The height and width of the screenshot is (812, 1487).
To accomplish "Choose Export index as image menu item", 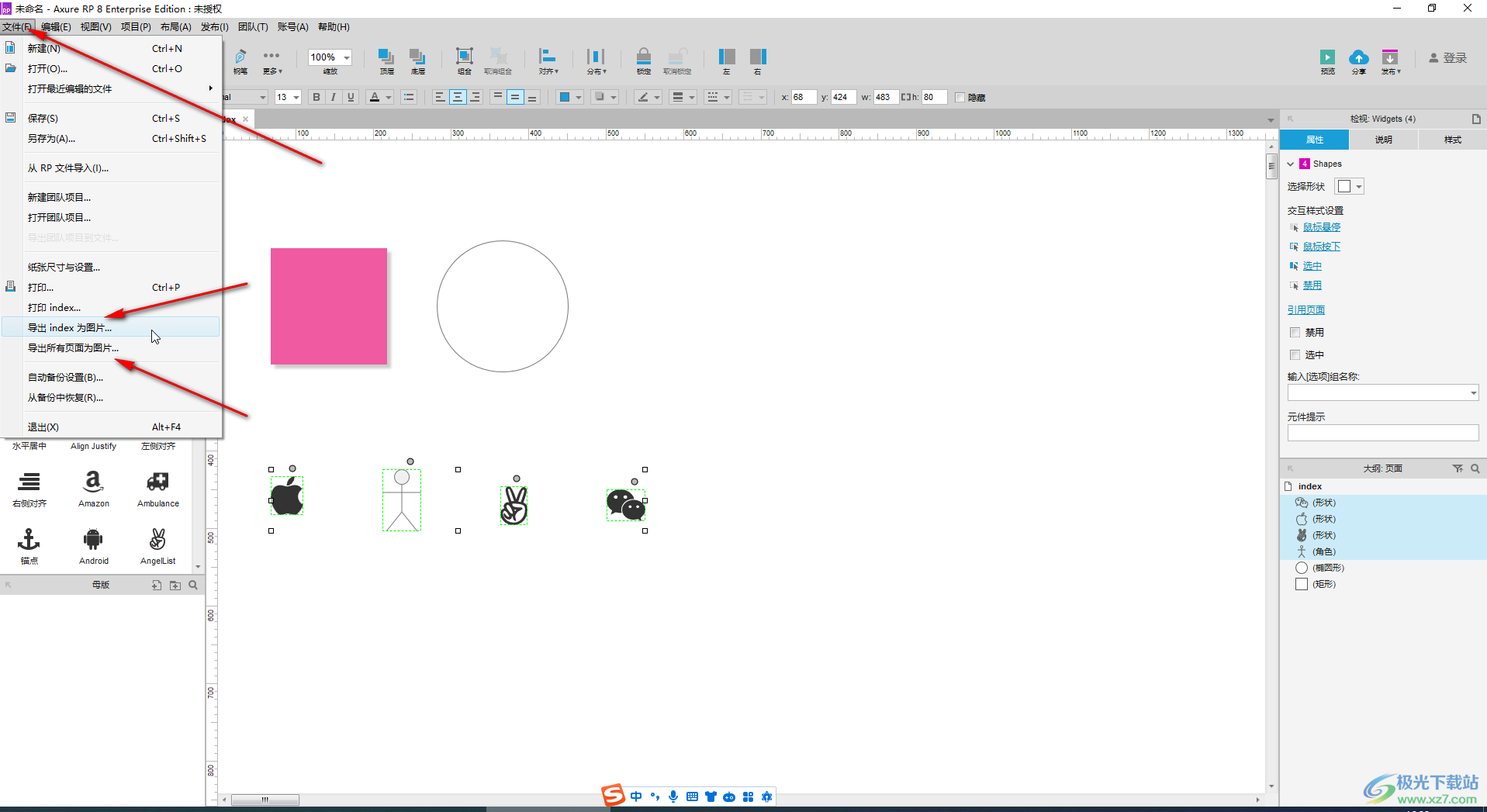I will pos(111,327).
